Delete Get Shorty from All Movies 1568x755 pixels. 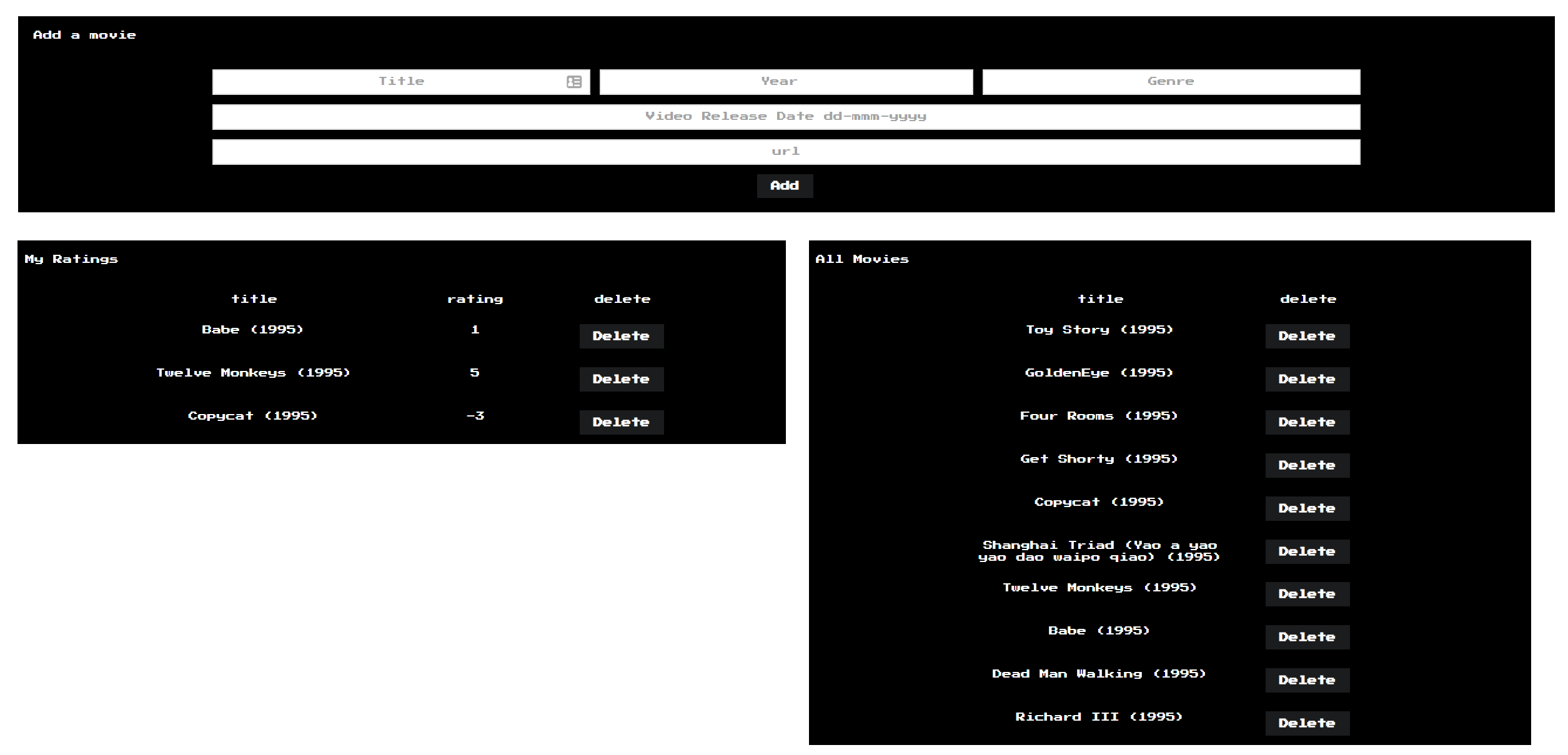point(1307,465)
